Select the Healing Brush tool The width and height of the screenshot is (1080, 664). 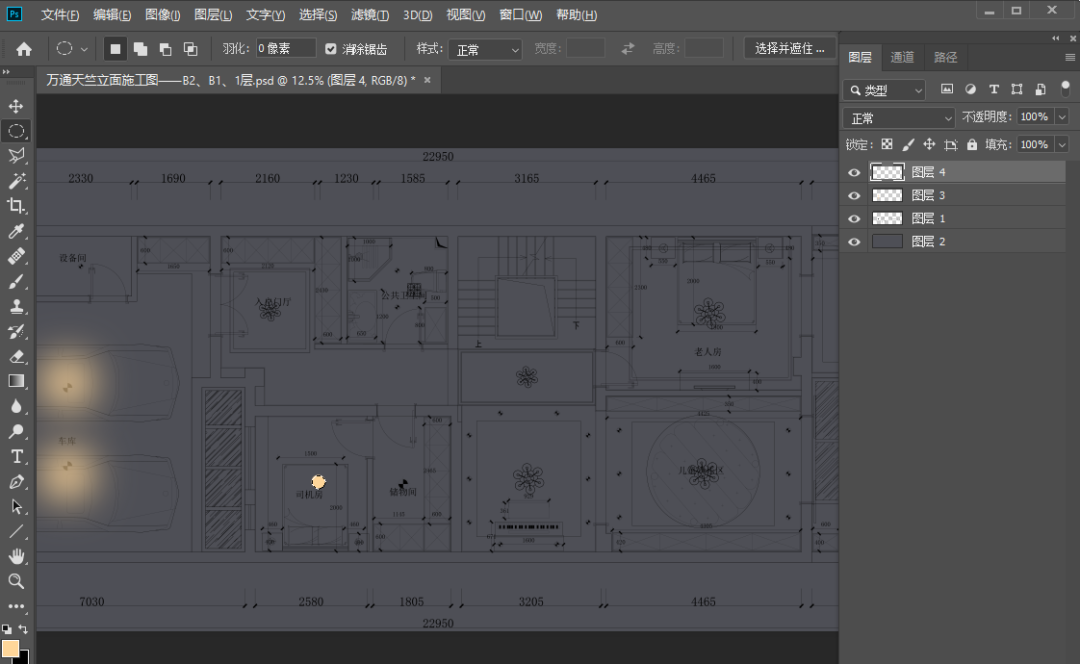(16, 256)
